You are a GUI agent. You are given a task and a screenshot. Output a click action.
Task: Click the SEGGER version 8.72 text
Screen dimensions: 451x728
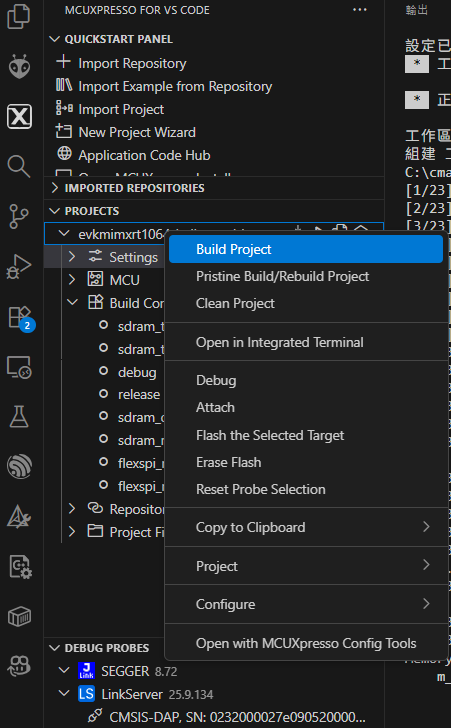click(x=166, y=671)
